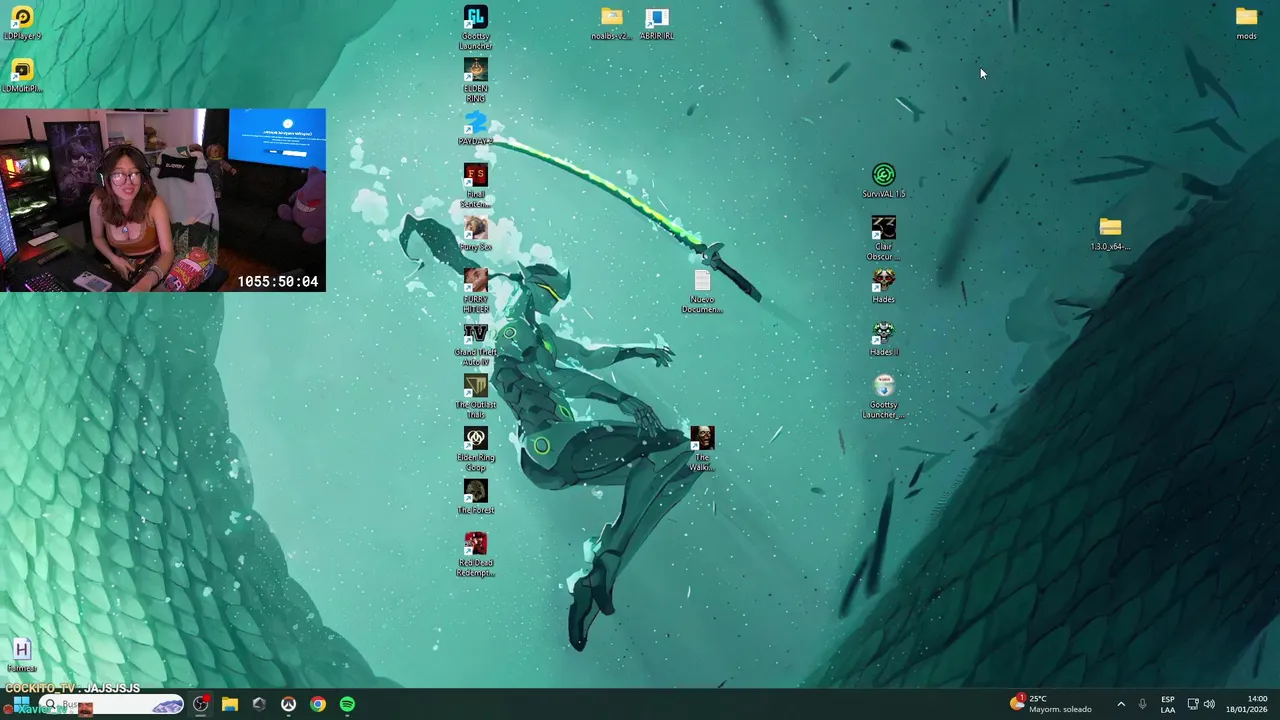1280x720 pixels.
Task: Open OBS Studio from the taskbar
Action: click(201, 704)
